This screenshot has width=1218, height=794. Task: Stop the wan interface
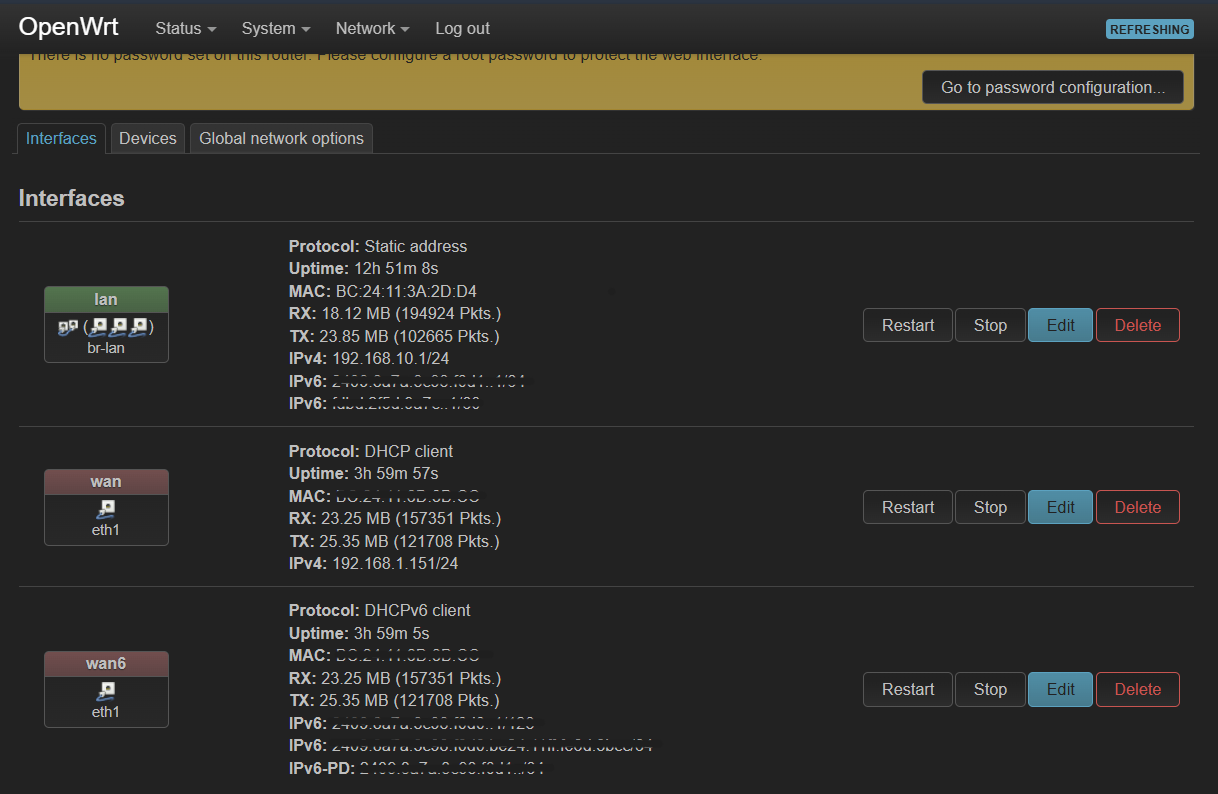click(989, 507)
